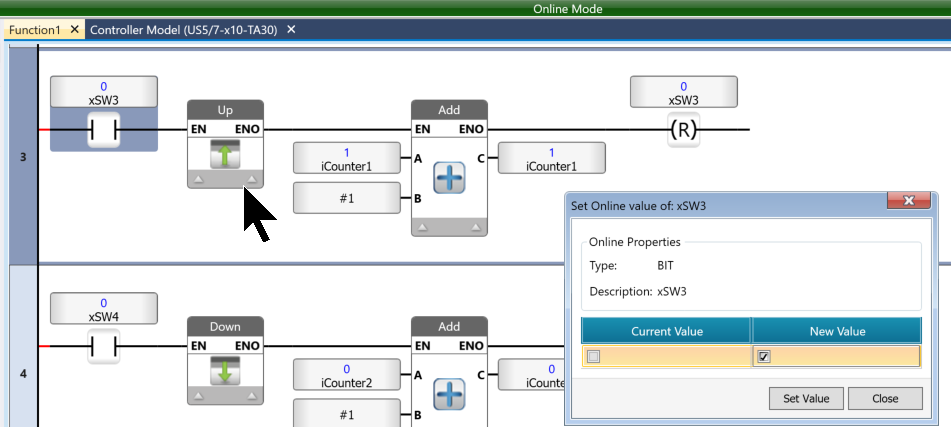This screenshot has height=427, width=951.
Task: Click the xSW3 reset coil (R)
Action: tap(684, 130)
